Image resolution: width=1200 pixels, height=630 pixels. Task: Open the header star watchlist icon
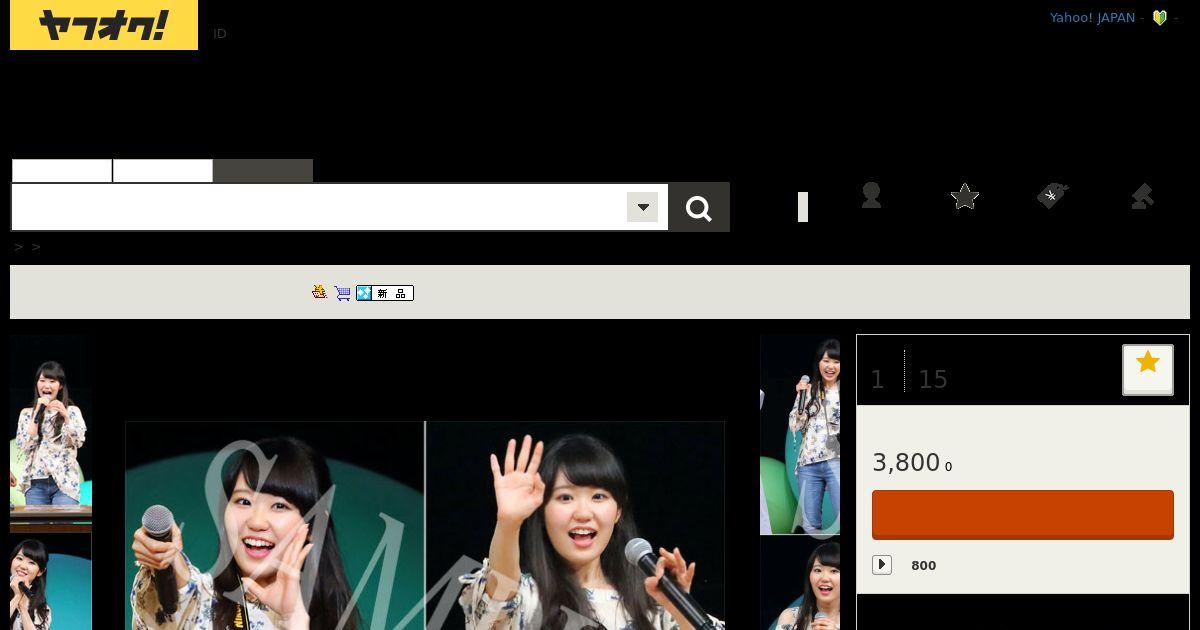965,196
